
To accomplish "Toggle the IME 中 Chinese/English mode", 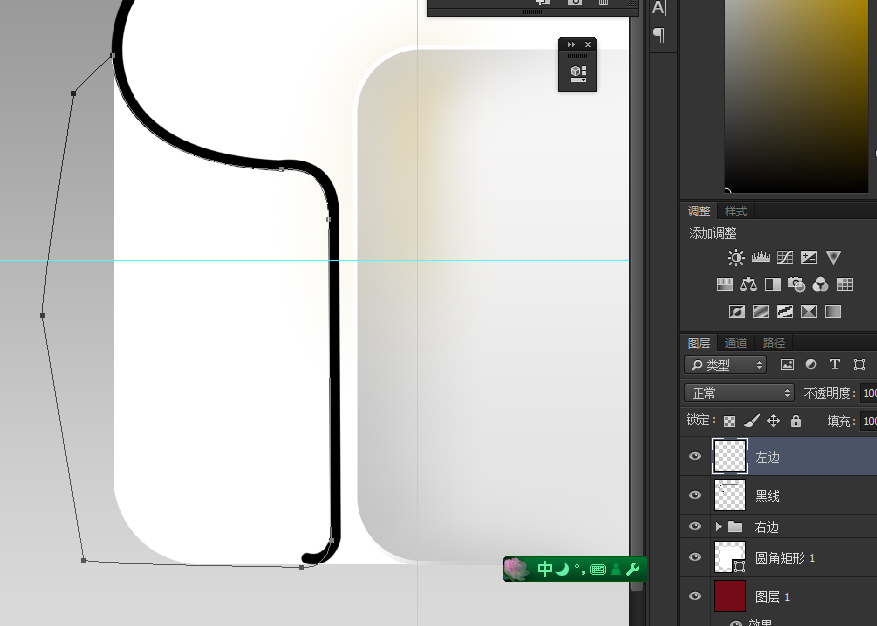I will tap(544, 569).
